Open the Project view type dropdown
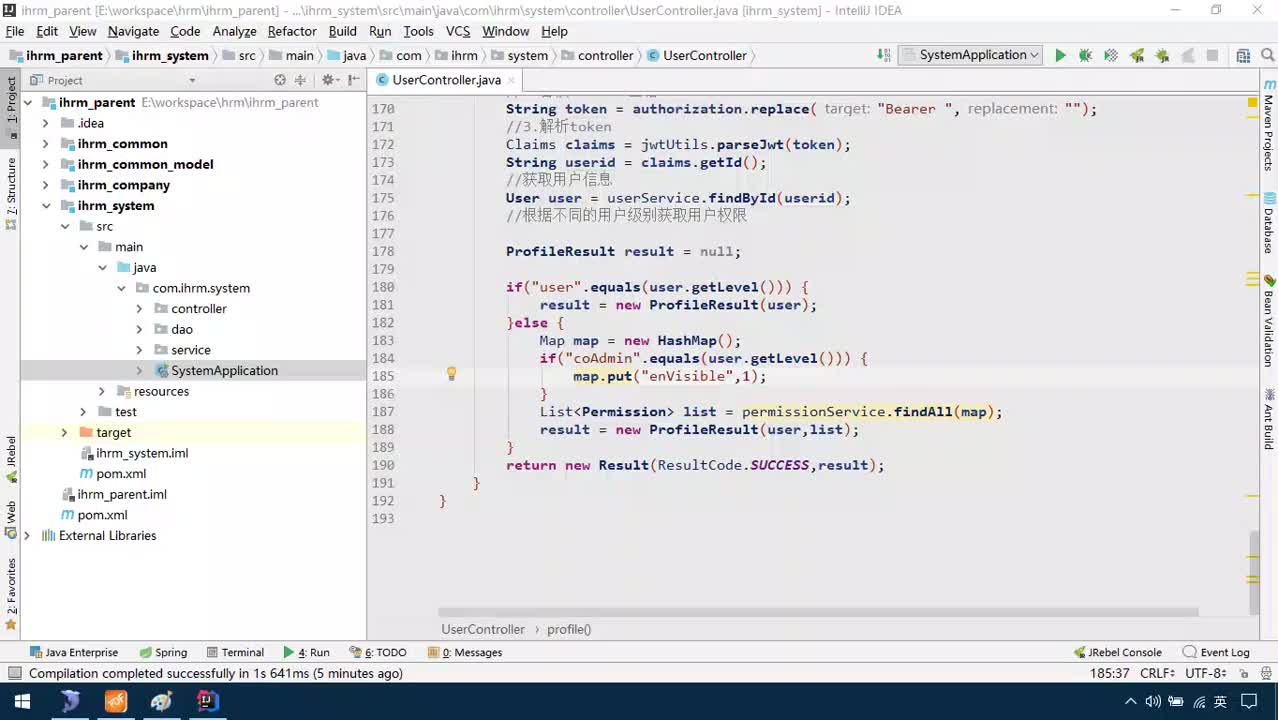1278x720 pixels. 192,80
